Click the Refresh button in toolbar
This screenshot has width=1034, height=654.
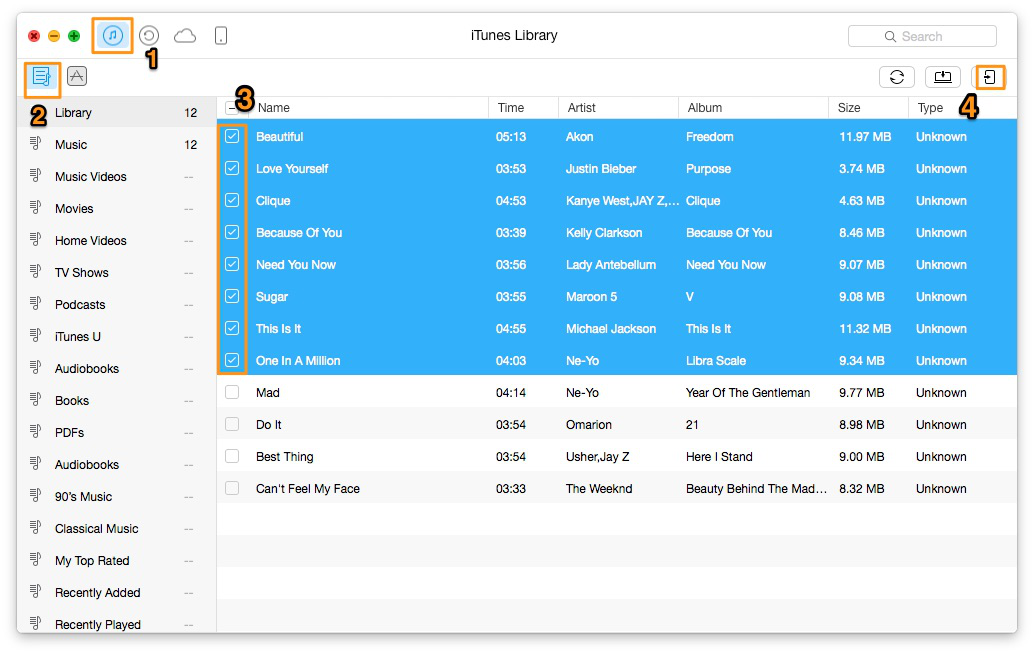[897, 77]
